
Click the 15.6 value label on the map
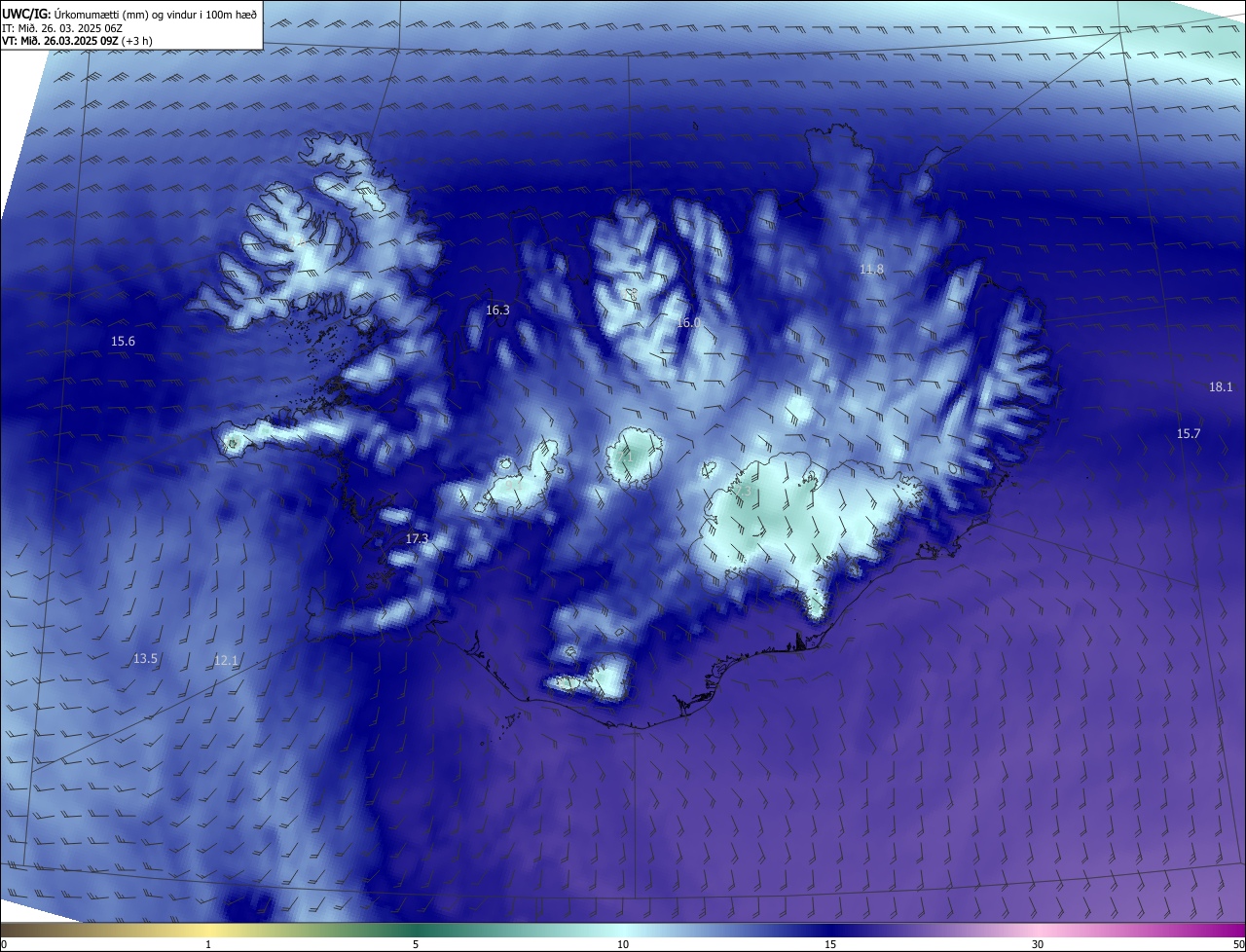click(123, 342)
